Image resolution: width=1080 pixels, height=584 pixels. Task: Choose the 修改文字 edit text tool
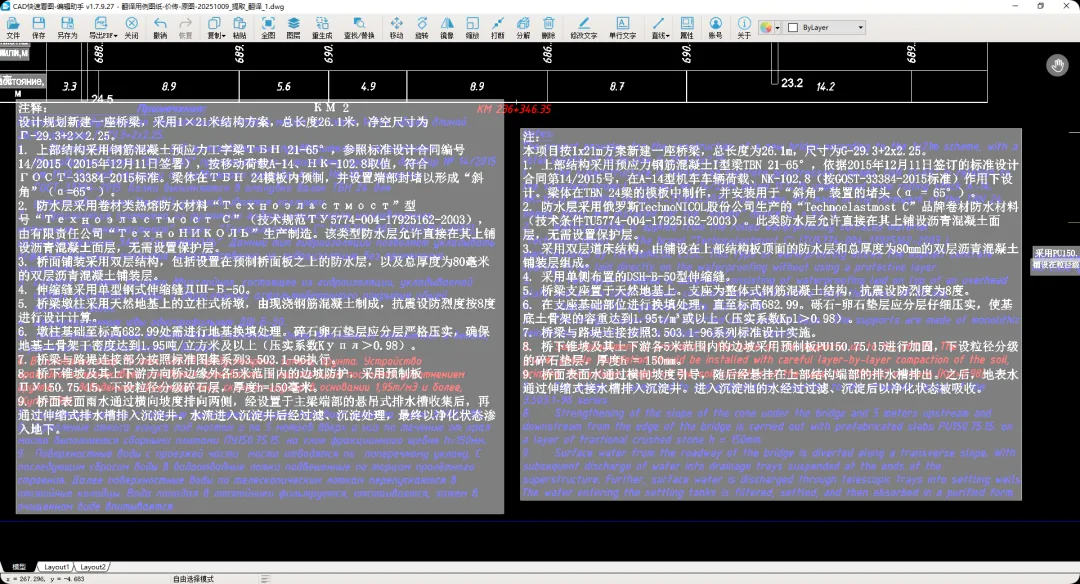[583, 27]
